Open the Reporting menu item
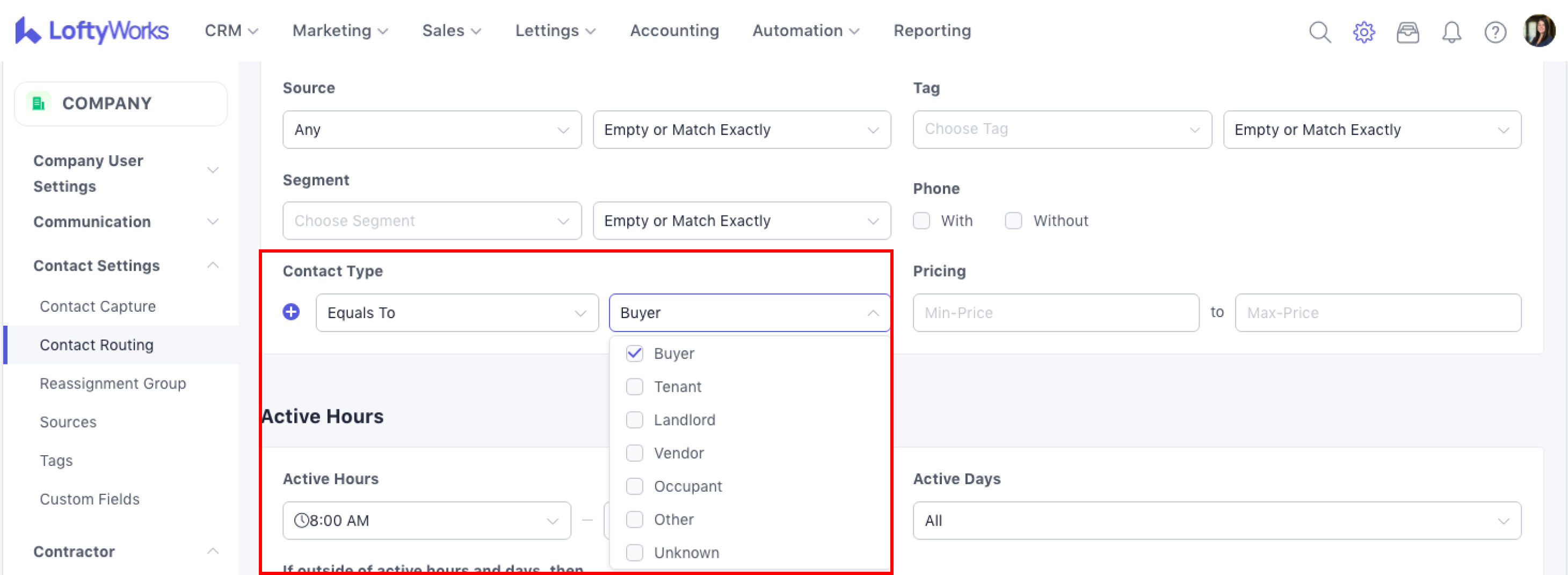 [x=932, y=31]
